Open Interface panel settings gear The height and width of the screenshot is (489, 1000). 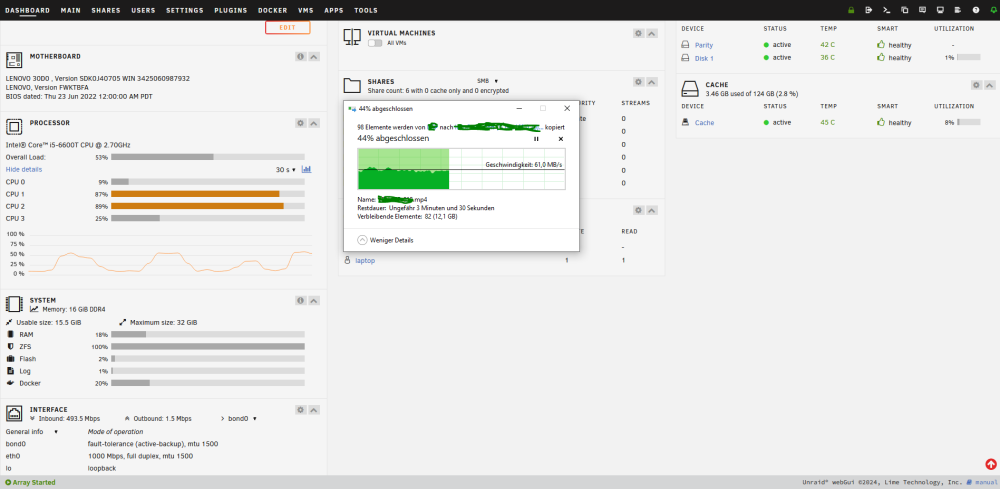click(x=300, y=410)
